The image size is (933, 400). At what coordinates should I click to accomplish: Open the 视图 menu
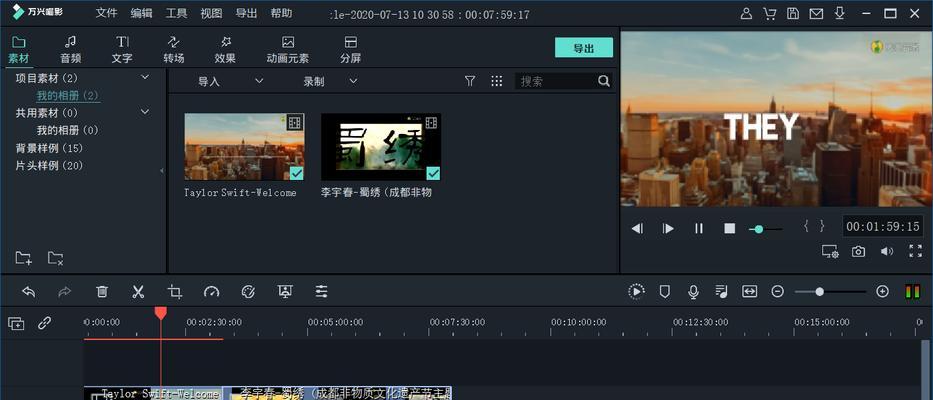(211, 13)
